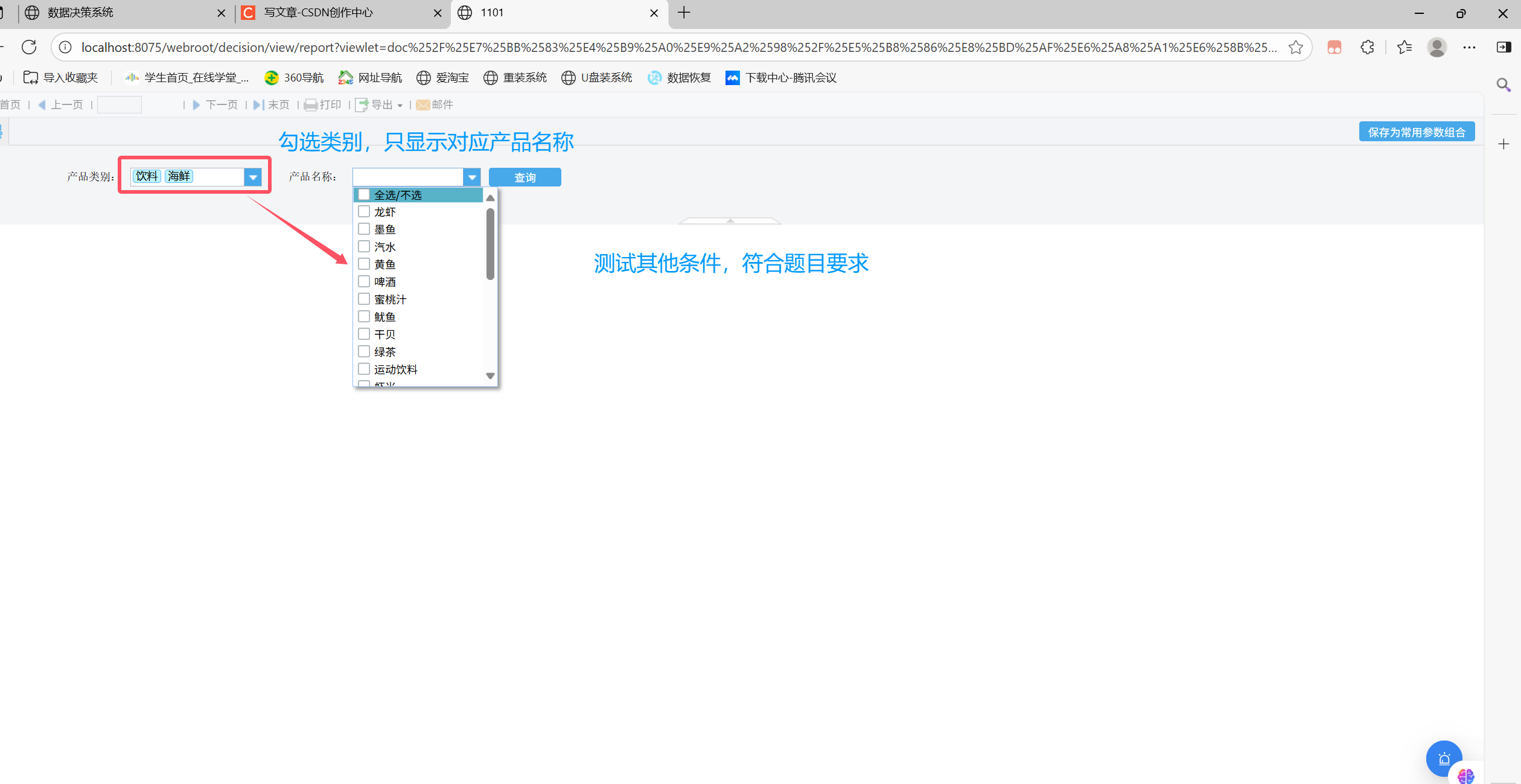Check the 全选/不选 checkbox
Viewport: 1521px width, 784px height.
click(x=364, y=194)
